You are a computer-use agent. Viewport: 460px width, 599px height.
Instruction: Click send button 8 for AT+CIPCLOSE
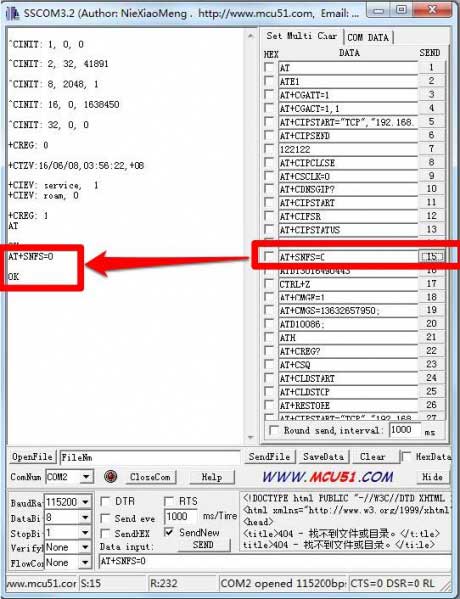click(x=432, y=162)
